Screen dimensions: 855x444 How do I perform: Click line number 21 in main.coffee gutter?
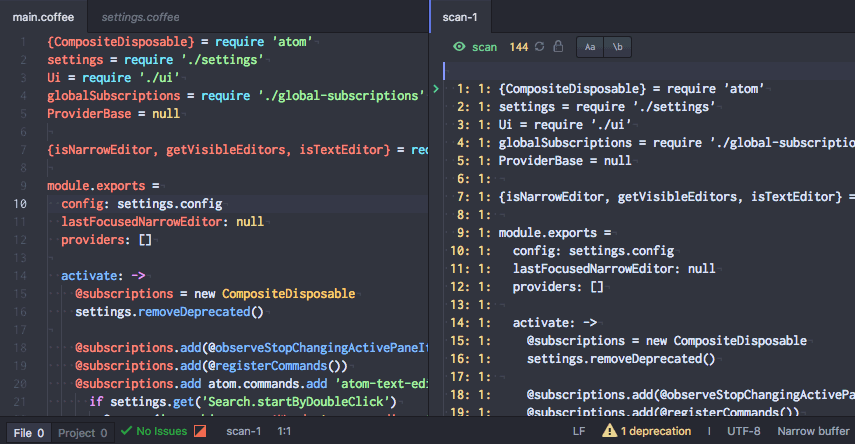[20, 401]
